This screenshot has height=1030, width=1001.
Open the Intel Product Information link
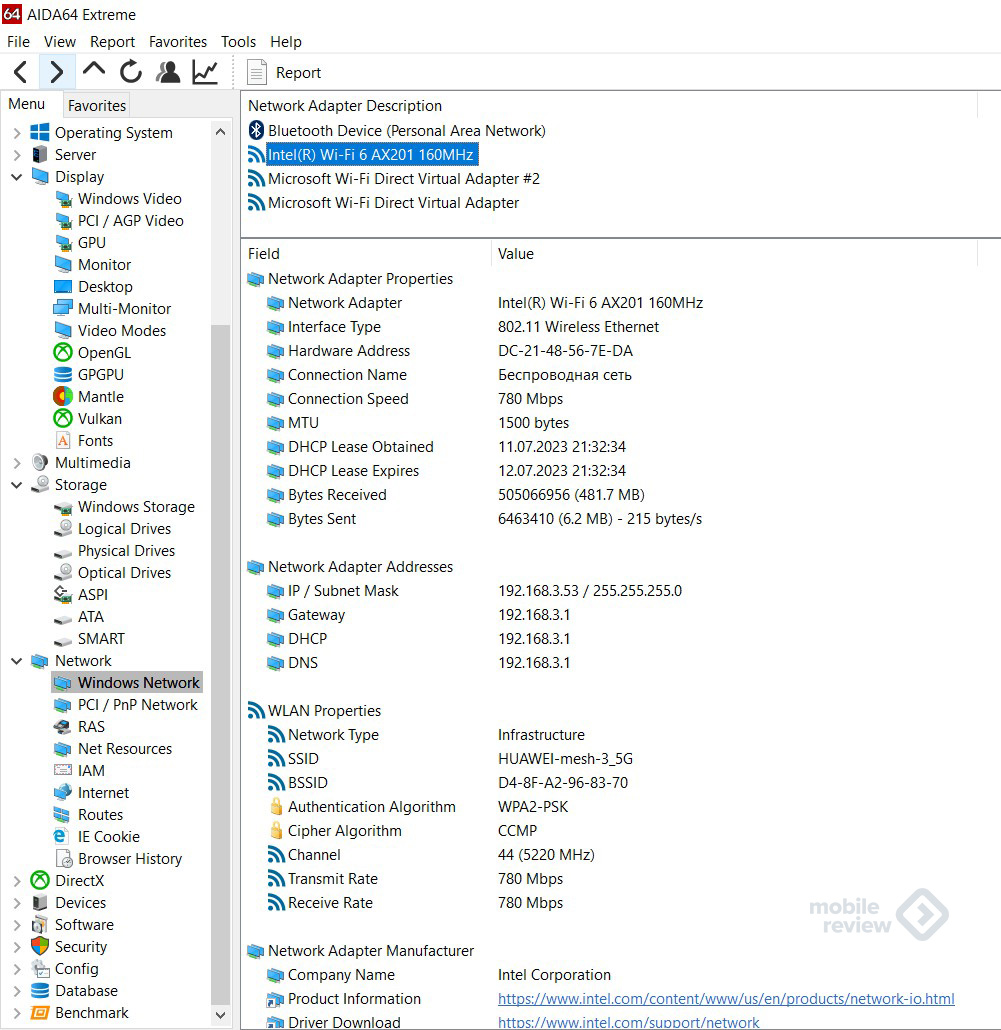726,998
